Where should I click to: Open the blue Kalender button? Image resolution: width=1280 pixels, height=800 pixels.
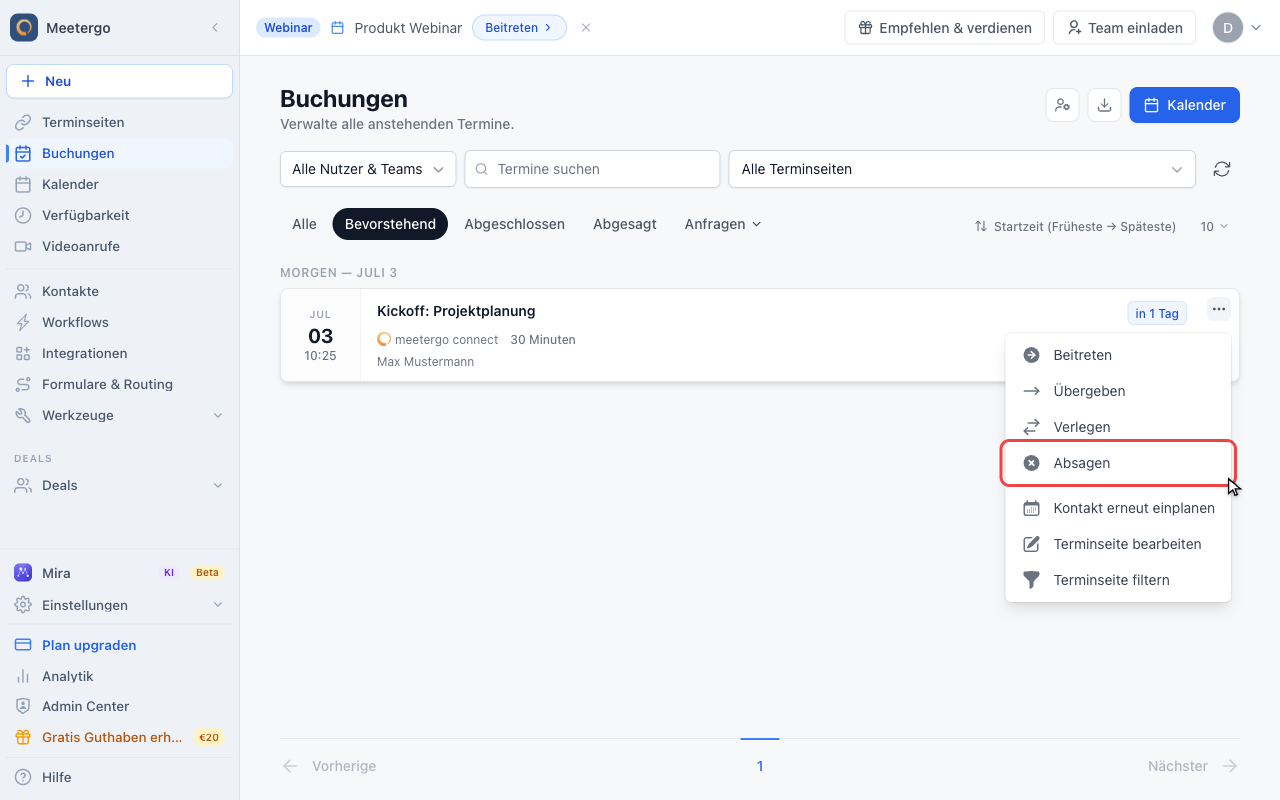[1184, 105]
